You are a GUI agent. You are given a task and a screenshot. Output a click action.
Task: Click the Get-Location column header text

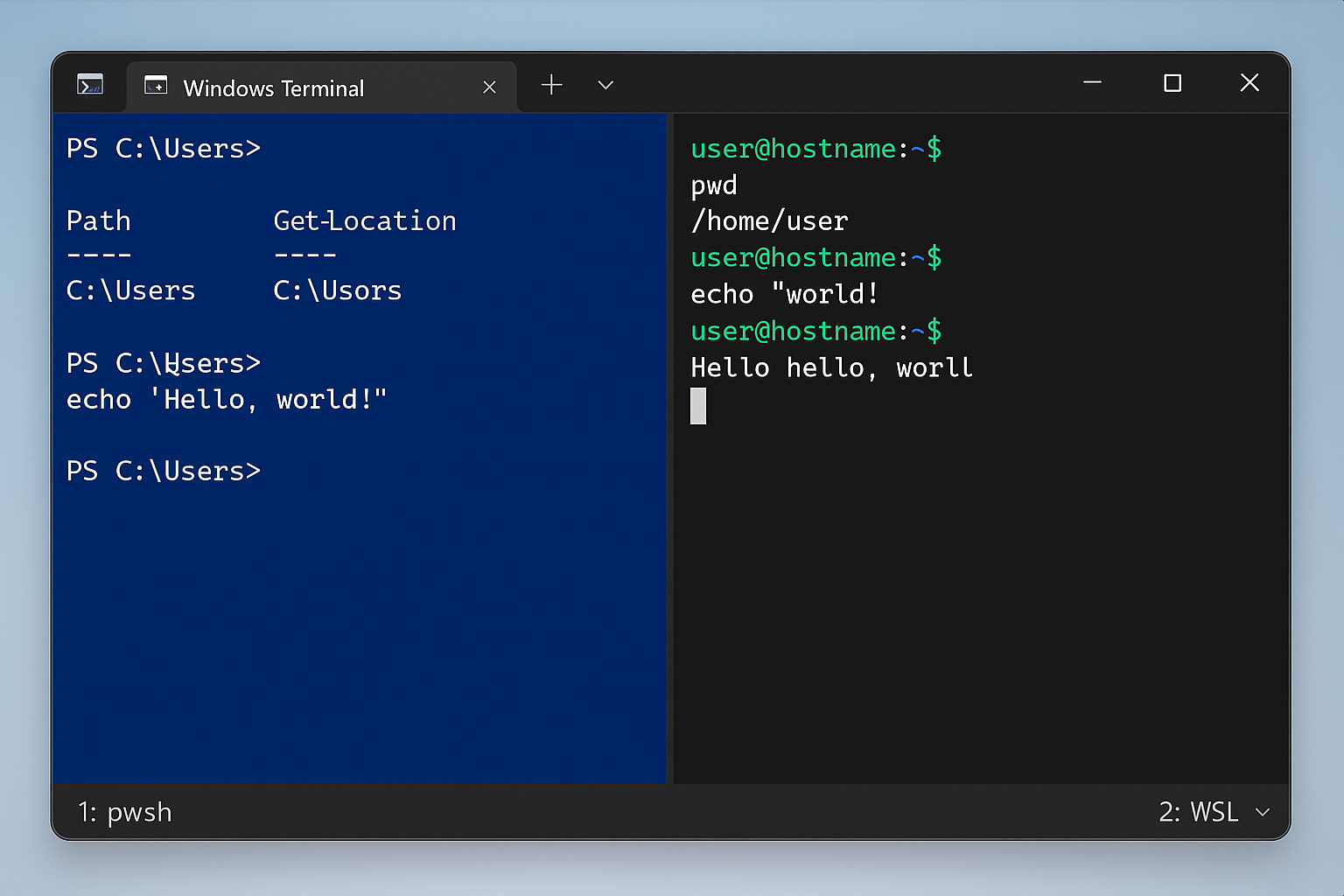click(x=365, y=220)
